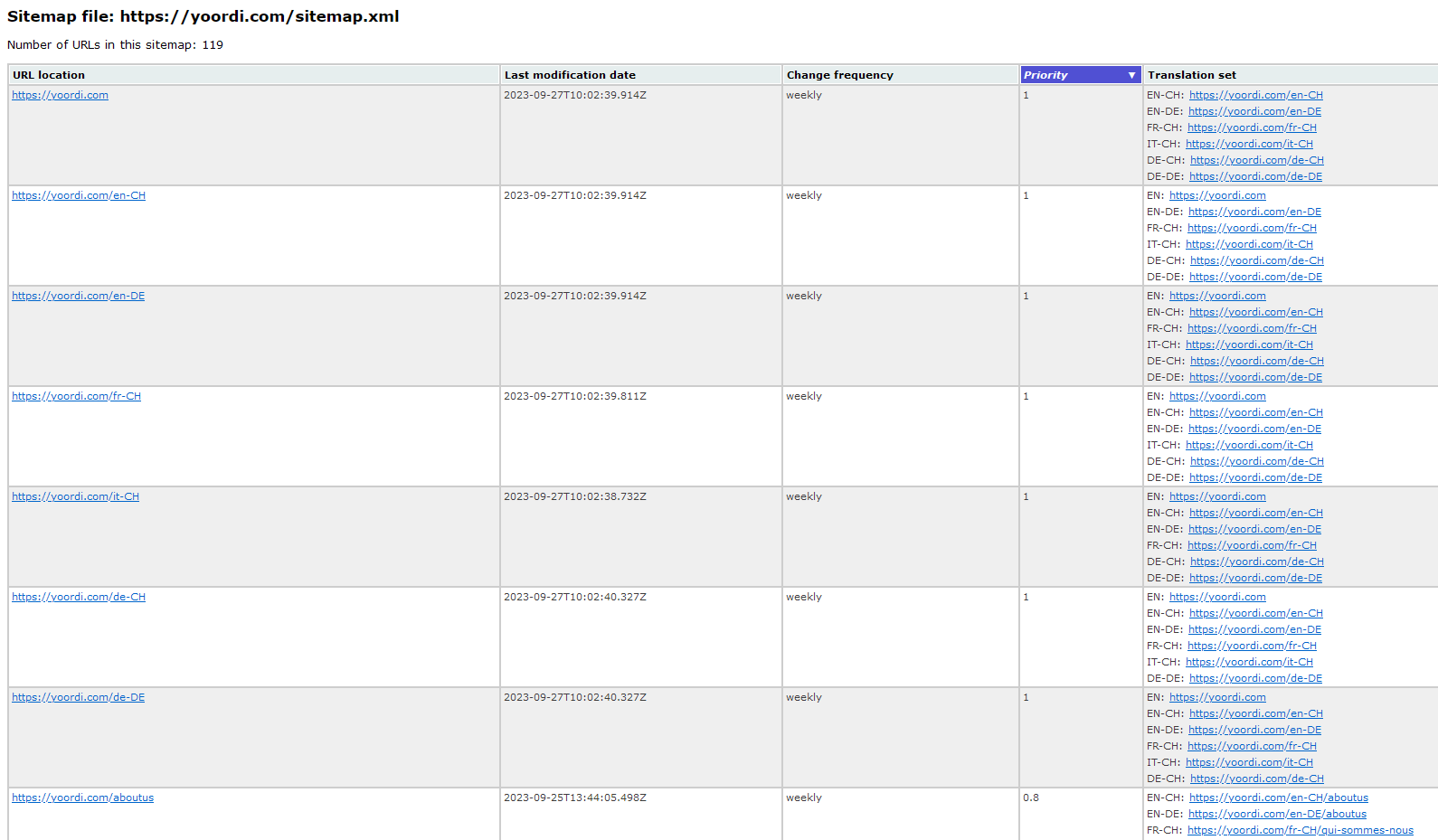Viewport: 1438px width, 840px height.
Task: Open DE-CH translation link in the de-DE row
Action: coord(1256,779)
